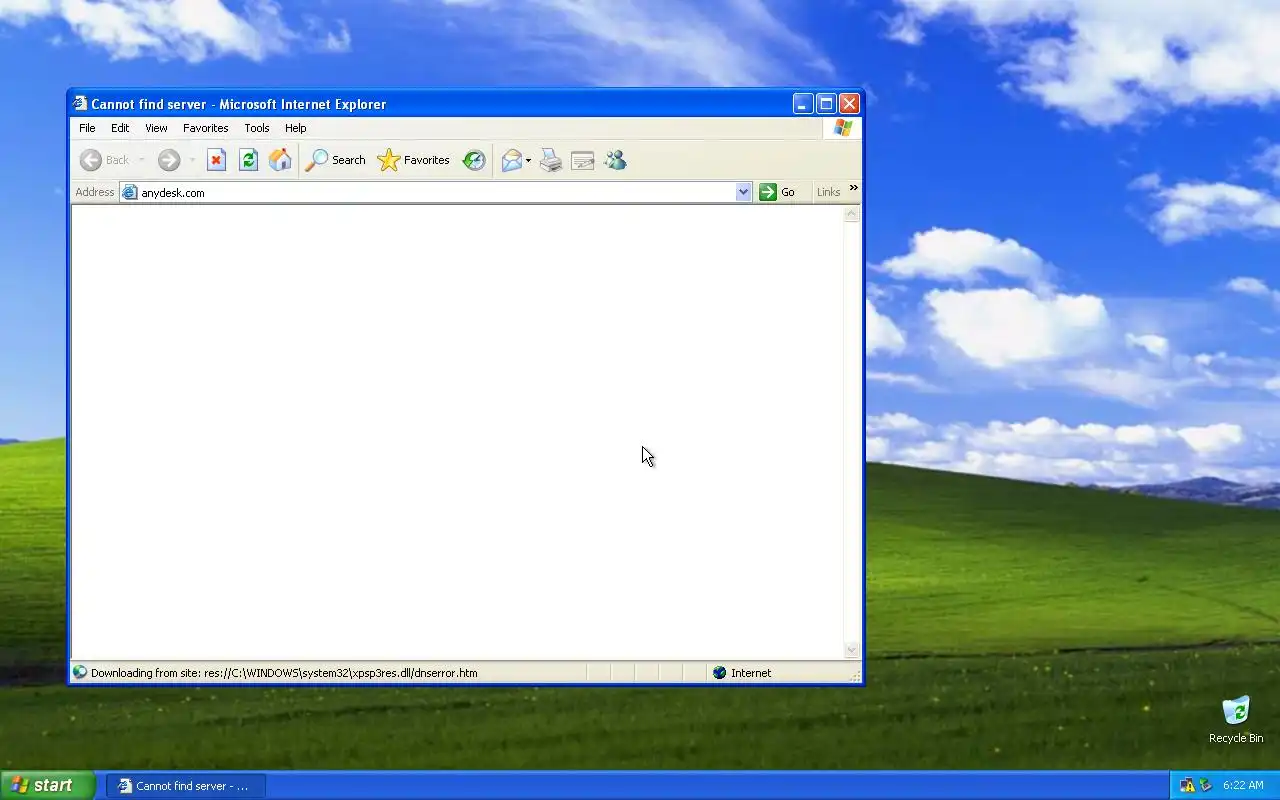Image resolution: width=1280 pixels, height=800 pixels.
Task: Click the Forward navigation arrow button
Action: (168, 160)
